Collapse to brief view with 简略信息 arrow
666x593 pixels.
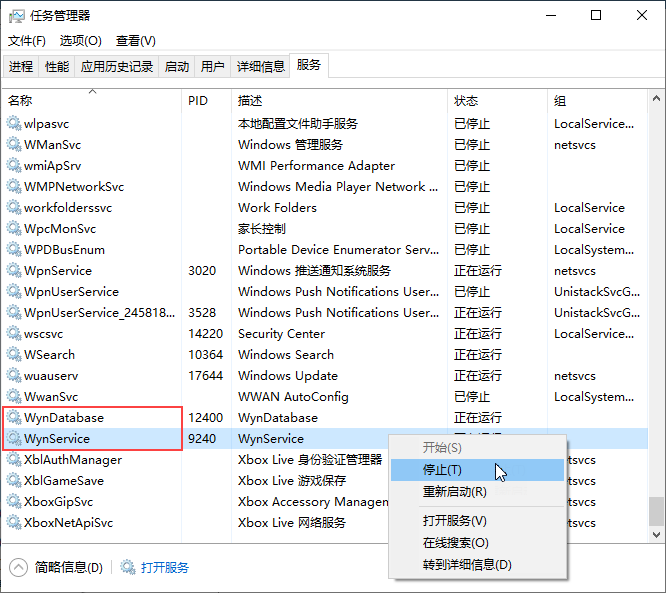click(18, 567)
